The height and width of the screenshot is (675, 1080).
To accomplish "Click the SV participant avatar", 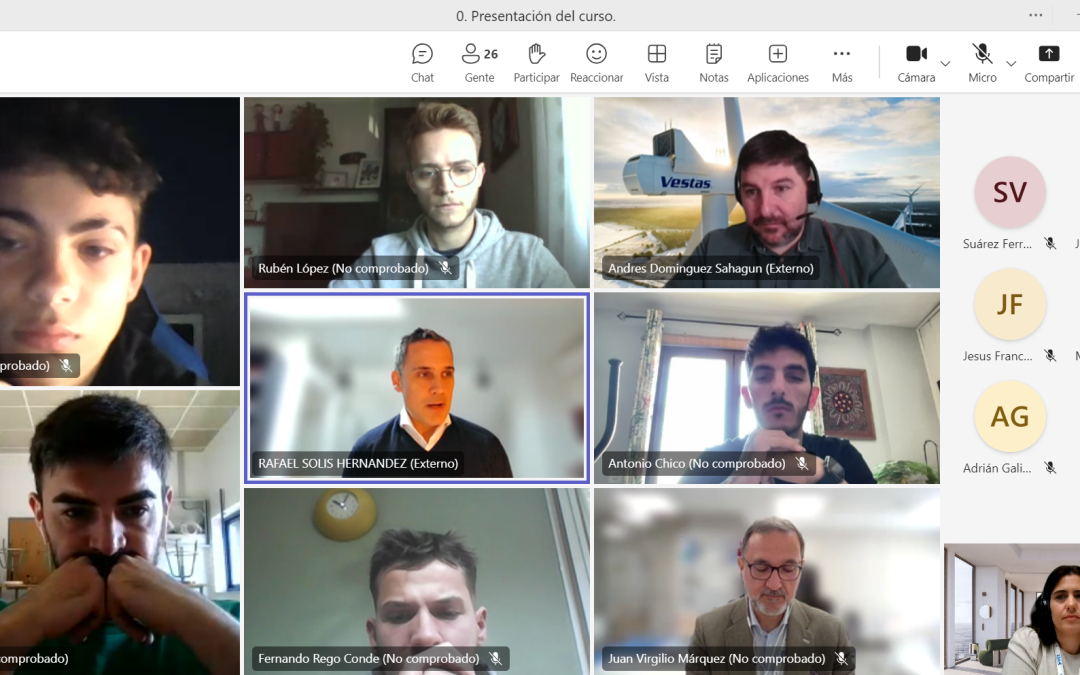I will [1009, 192].
